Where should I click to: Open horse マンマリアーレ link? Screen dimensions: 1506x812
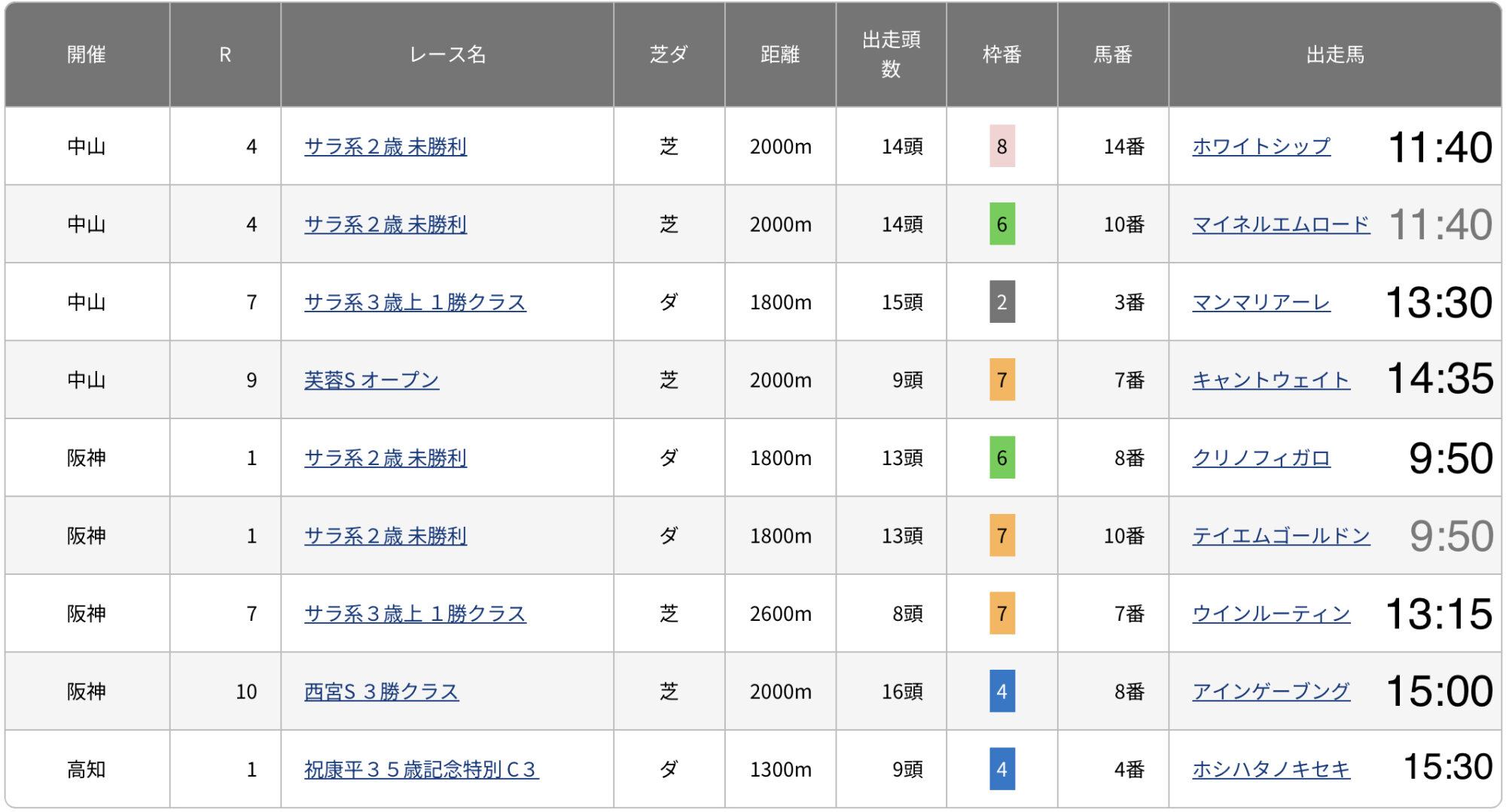1261,303
